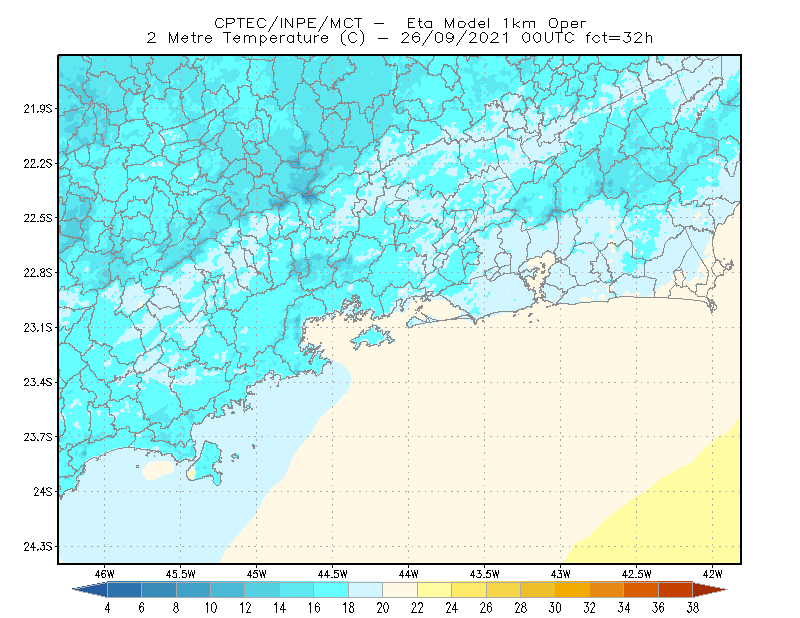This screenshot has height=618, width=800.
Task: Pick the pale blue swatch between 18 and 20
Action: (x=365, y=590)
